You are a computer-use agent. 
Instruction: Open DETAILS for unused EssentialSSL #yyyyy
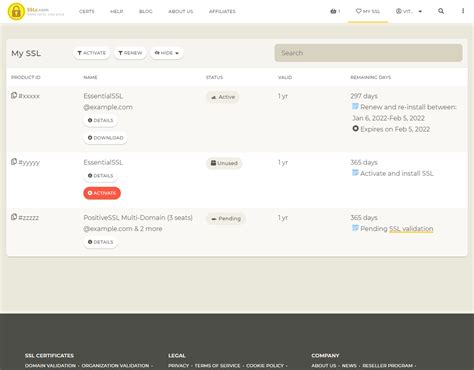100,176
